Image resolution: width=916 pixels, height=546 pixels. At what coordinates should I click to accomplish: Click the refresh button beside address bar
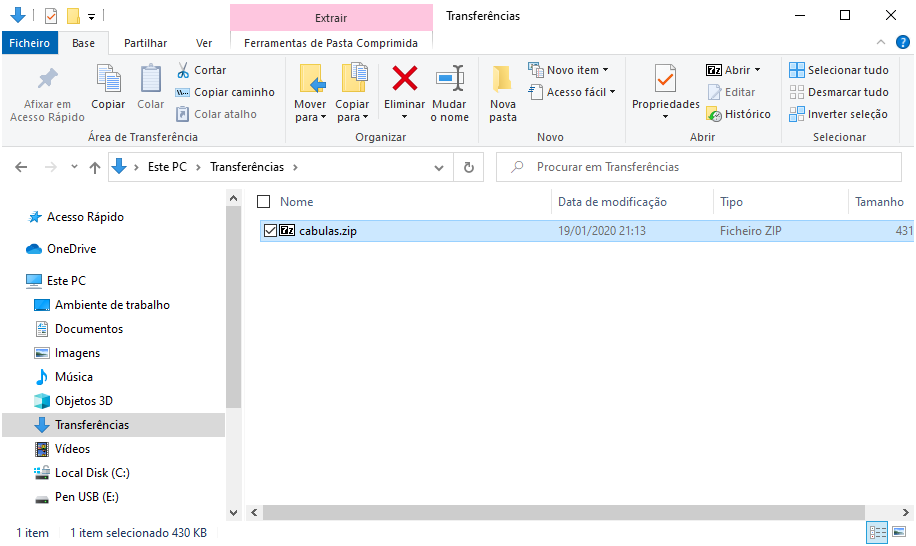pyautogui.click(x=469, y=168)
